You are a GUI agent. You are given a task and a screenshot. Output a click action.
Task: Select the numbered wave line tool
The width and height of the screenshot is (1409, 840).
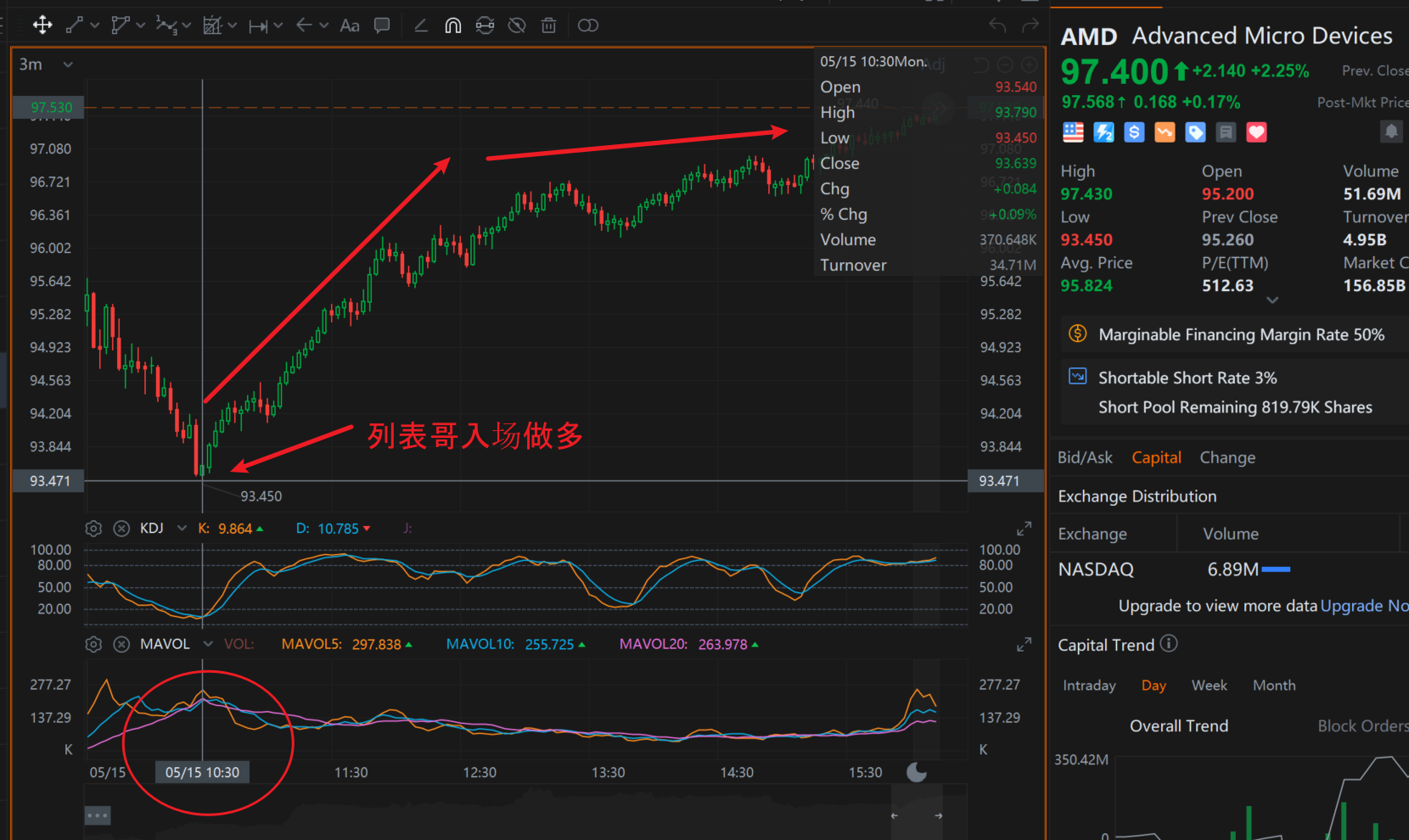[166, 25]
